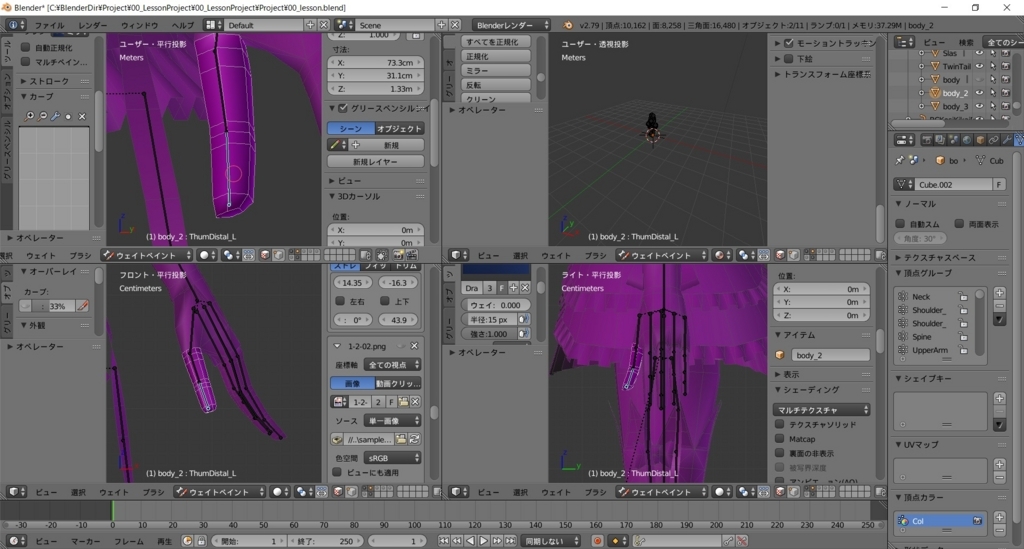Open マルチテクスチャ shading dropdown
The image size is (1024, 549).
(x=822, y=410)
